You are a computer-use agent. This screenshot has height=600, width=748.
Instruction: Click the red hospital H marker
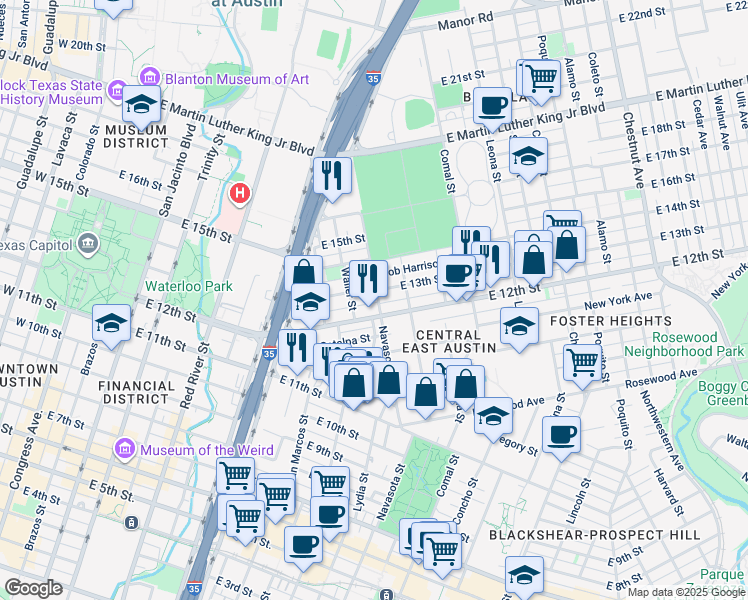click(239, 192)
